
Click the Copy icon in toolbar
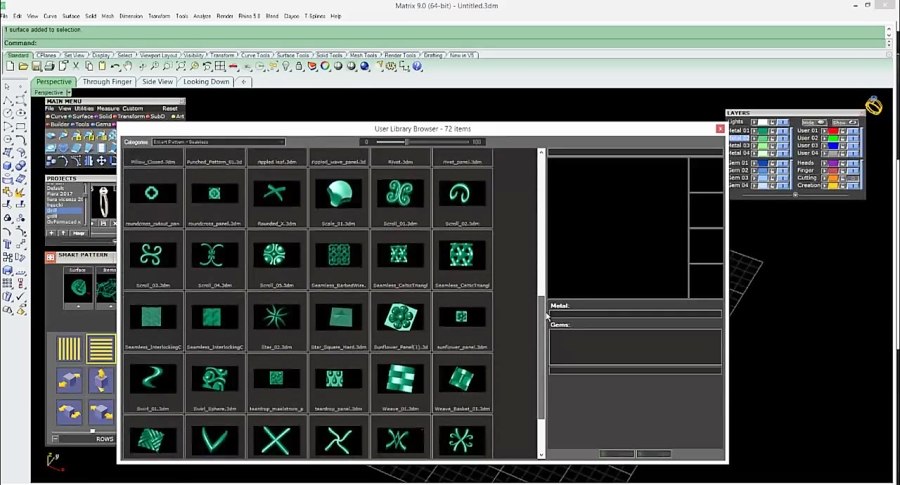tap(89, 67)
